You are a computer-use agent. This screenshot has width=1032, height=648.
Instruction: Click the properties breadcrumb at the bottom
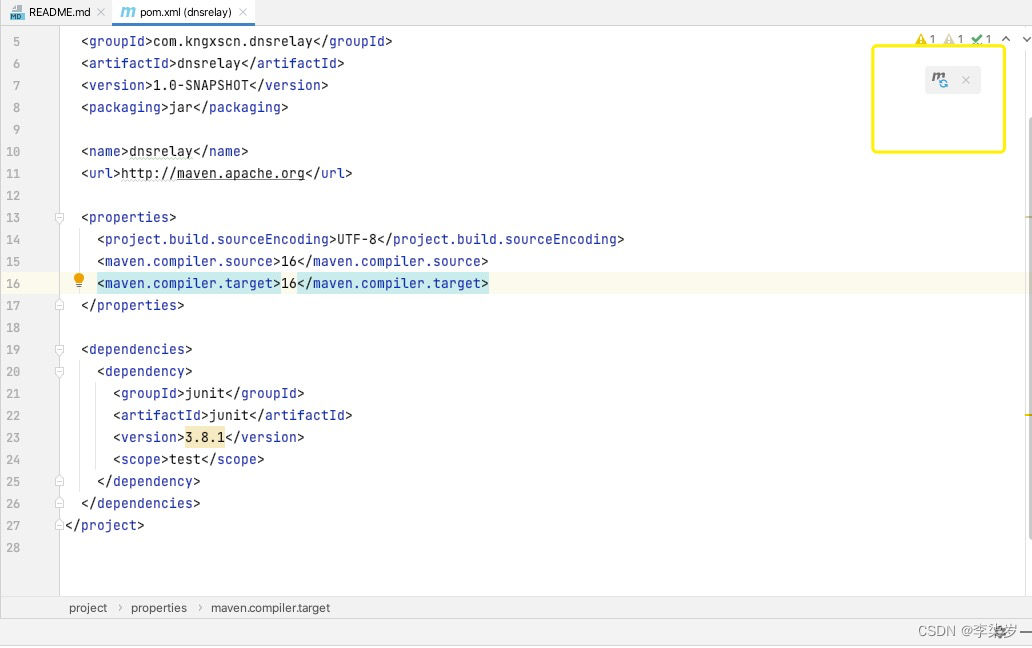coord(159,607)
